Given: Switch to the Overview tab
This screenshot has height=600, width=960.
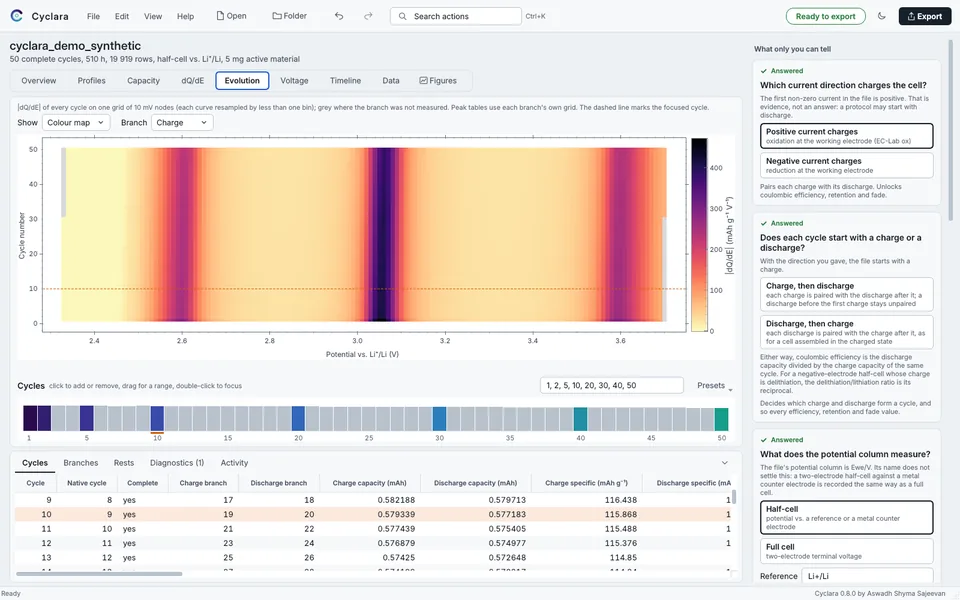Looking at the screenshot, I should point(39,81).
